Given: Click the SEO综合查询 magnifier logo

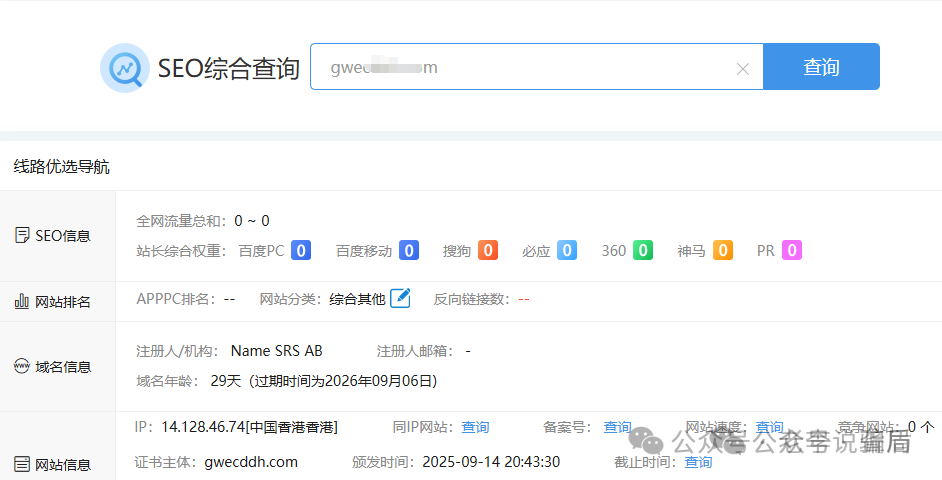Looking at the screenshot, I should click(x=125, y=68).
